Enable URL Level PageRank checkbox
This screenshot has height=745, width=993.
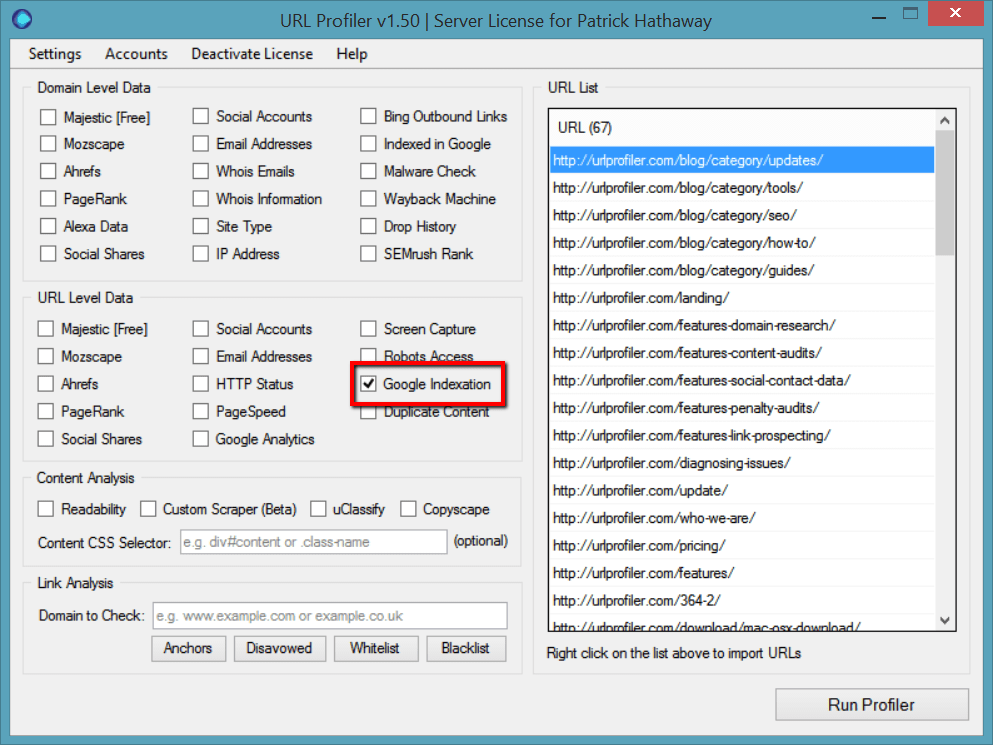click(x=46, y=411)
